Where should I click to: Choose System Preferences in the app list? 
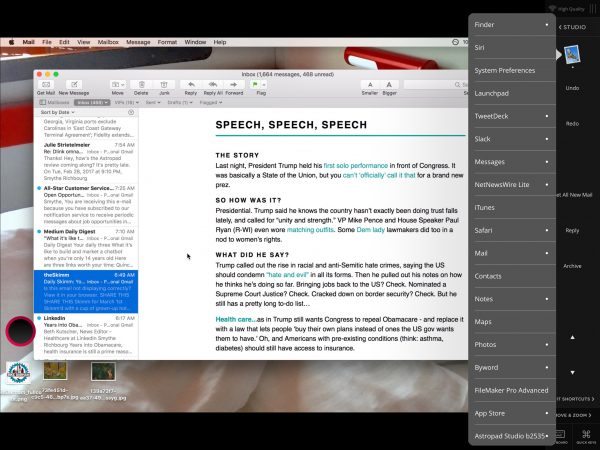512,70
